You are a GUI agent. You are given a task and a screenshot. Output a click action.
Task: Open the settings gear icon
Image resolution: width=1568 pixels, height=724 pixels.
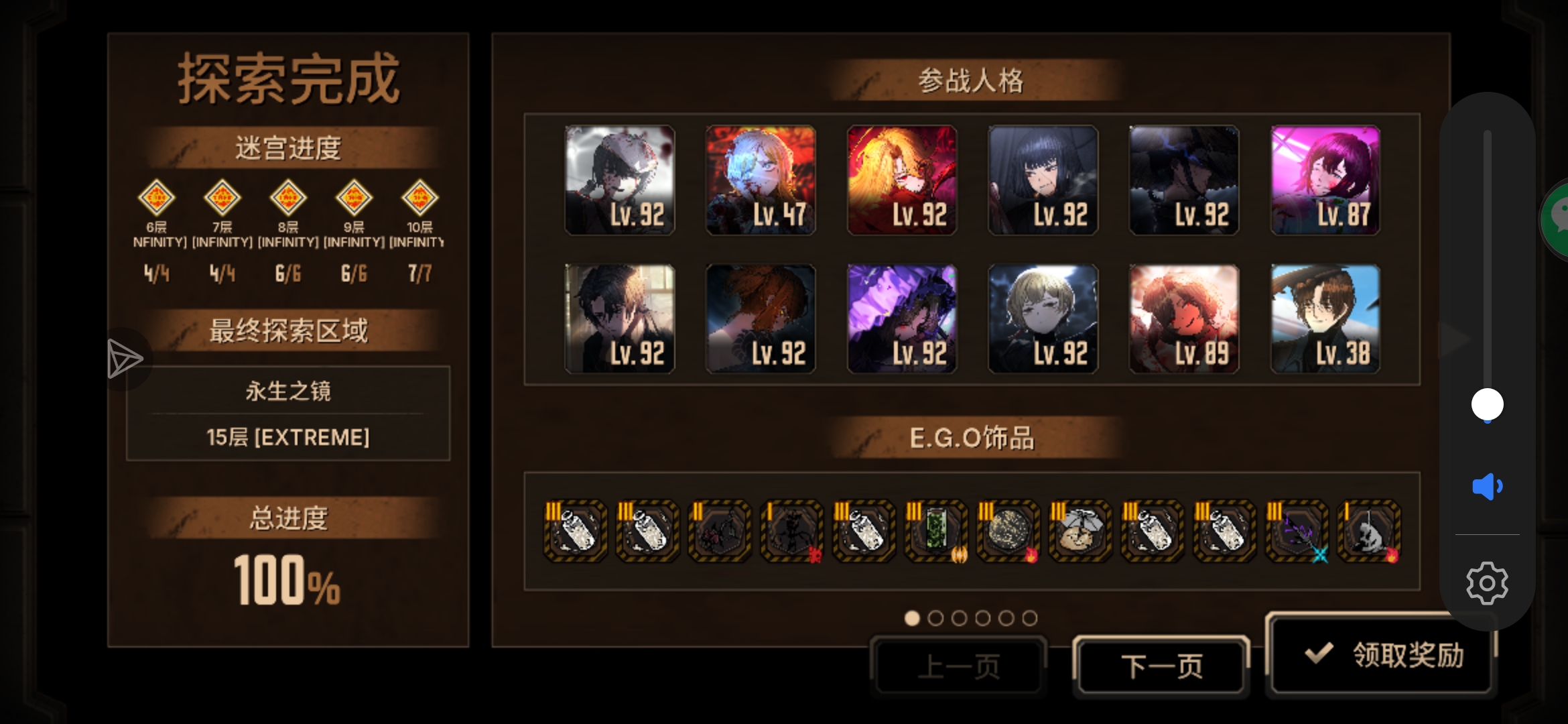[x=1487, y=583]
